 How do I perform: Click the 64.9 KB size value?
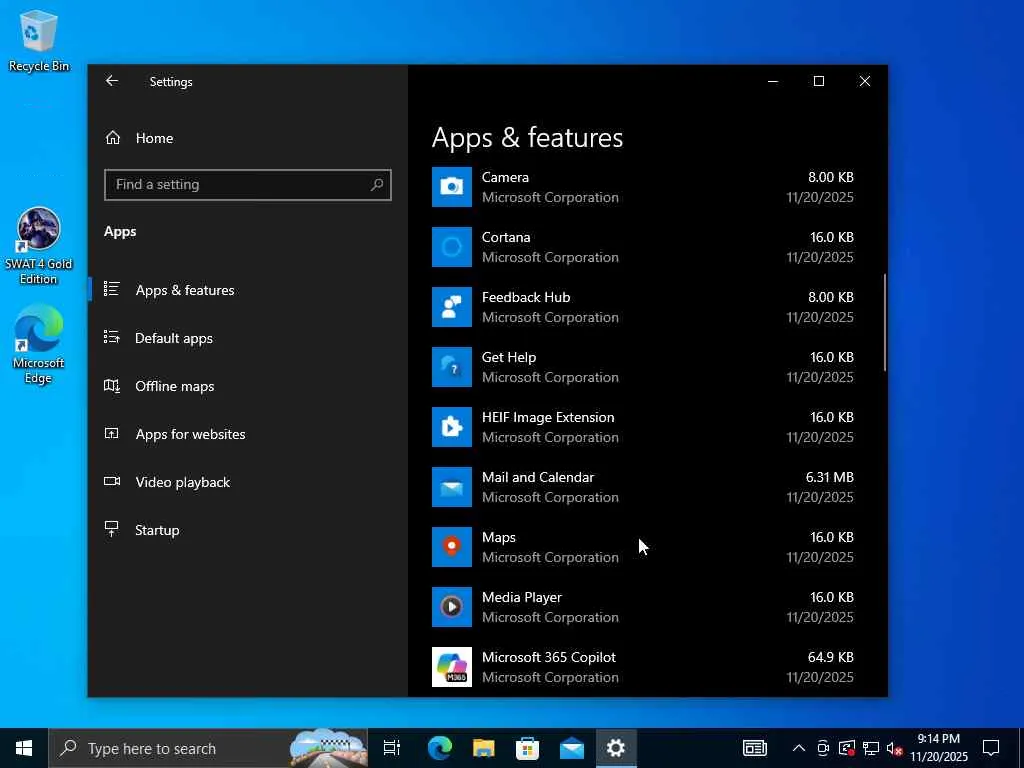pos(830,657)
